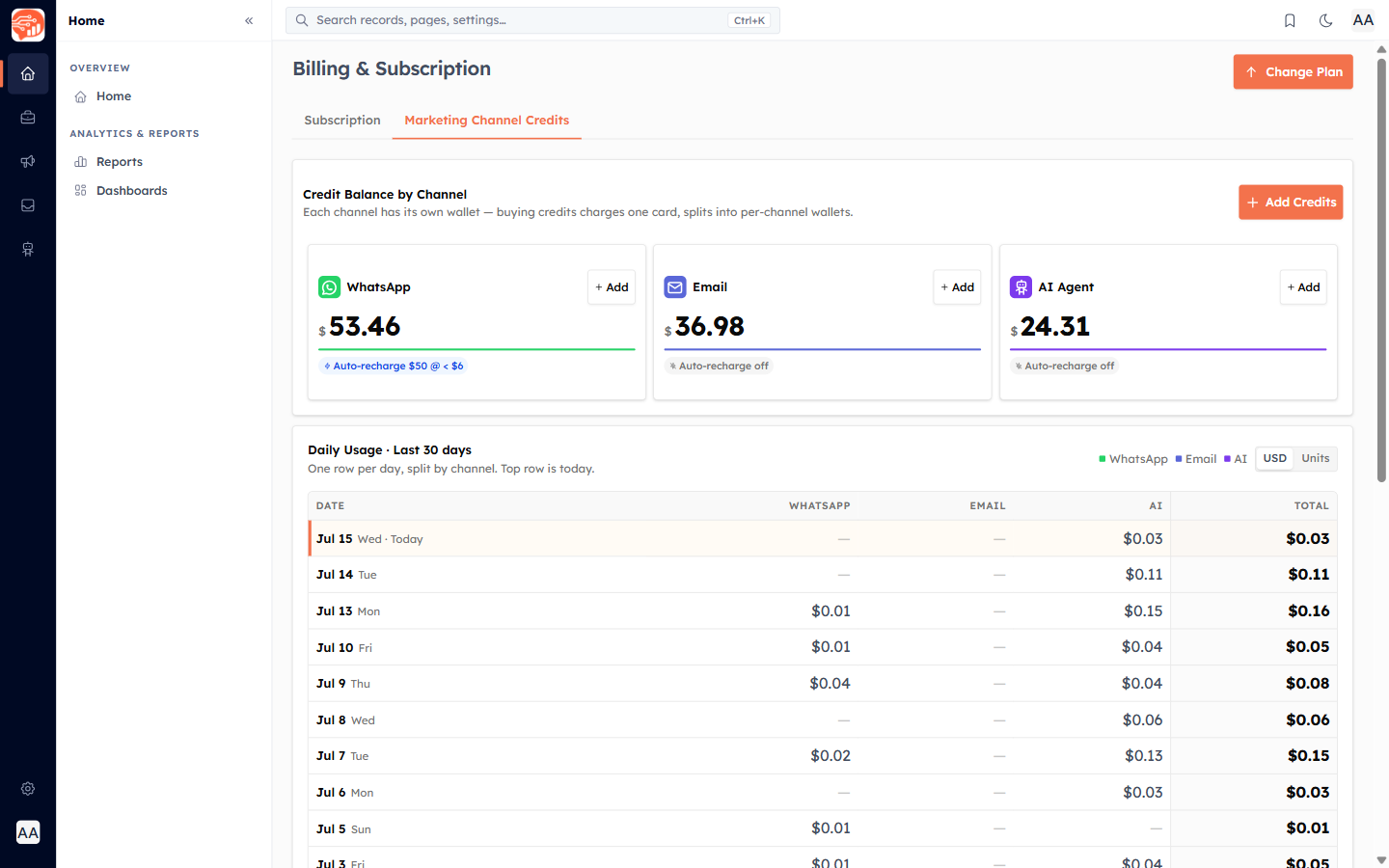Click the TOTAL column header
The width and height of the screenshot is (1389, 868).
click(1311, 506)
